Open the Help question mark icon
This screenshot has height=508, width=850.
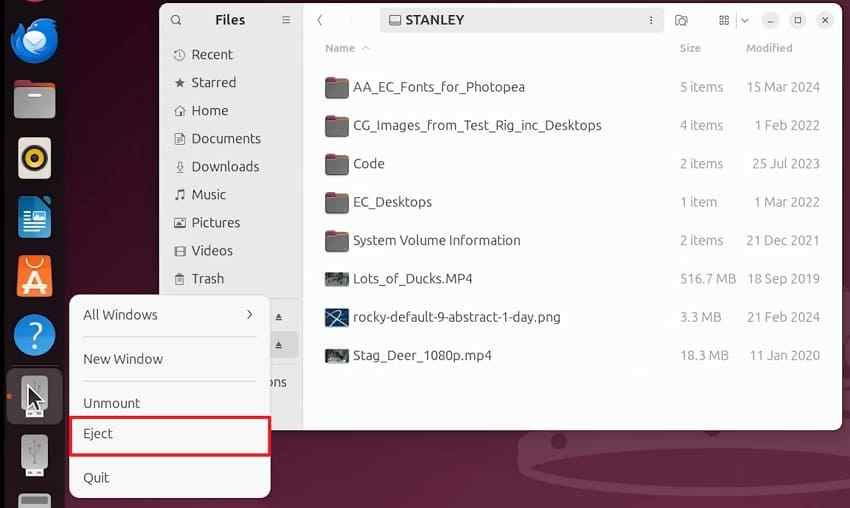34,335
